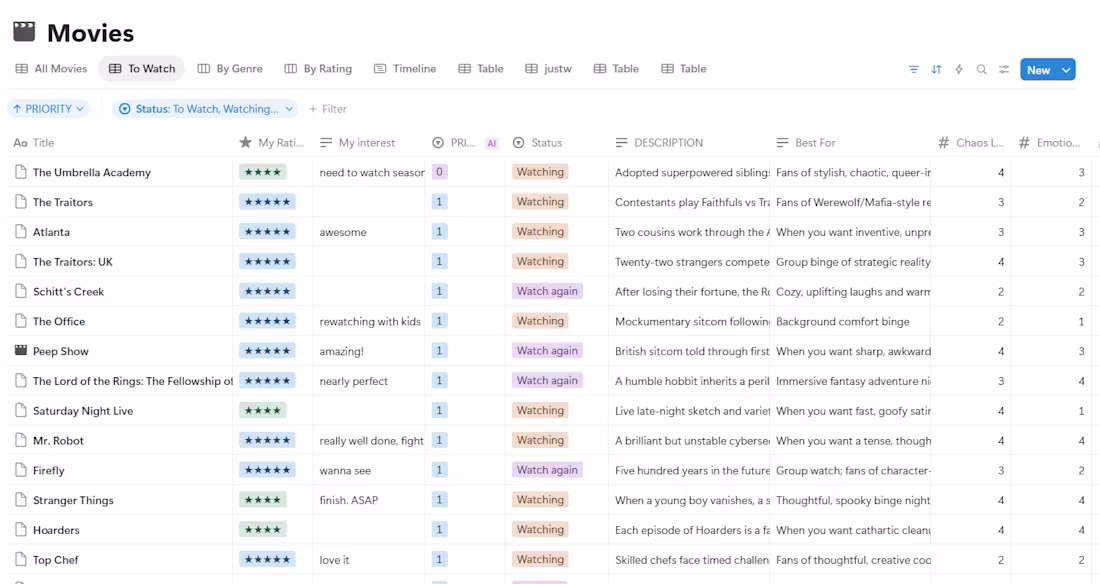Open Watching status of Saturday Night Live
Viewport: 1100px width, 584px height.
[540, 410]
